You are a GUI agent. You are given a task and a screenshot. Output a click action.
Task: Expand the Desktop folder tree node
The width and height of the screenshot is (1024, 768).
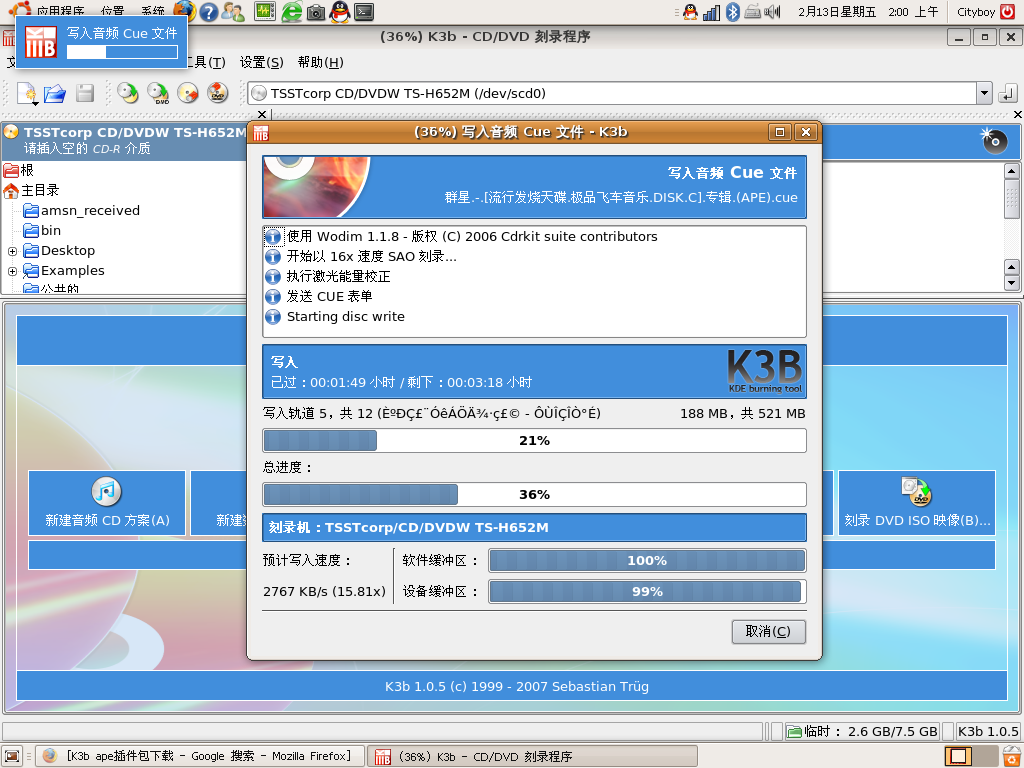coord(12,251)
